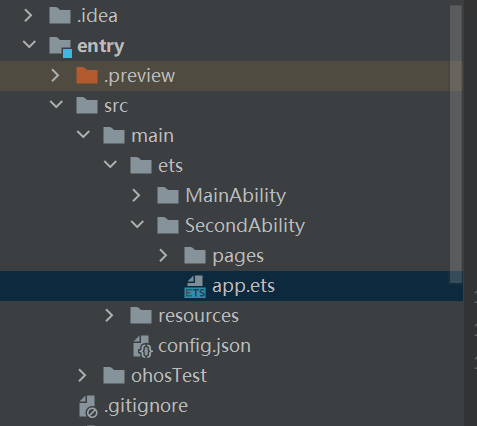Select the ets folder label
This screenshot has height=426, width=477.
[170, 166]
